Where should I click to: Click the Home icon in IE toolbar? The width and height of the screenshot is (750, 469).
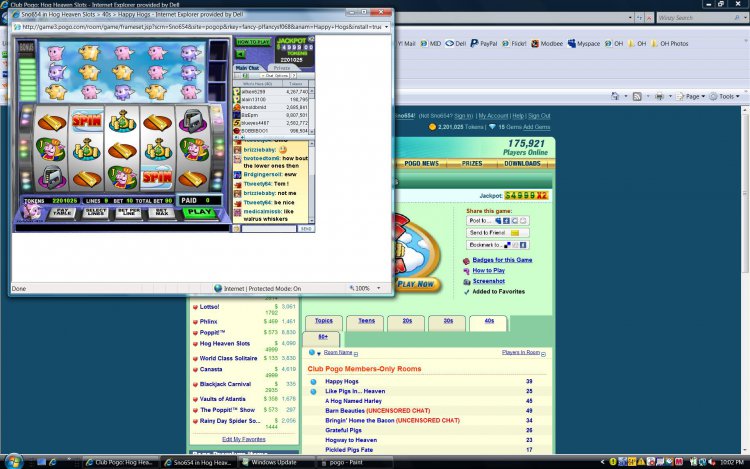pos(615,96)
